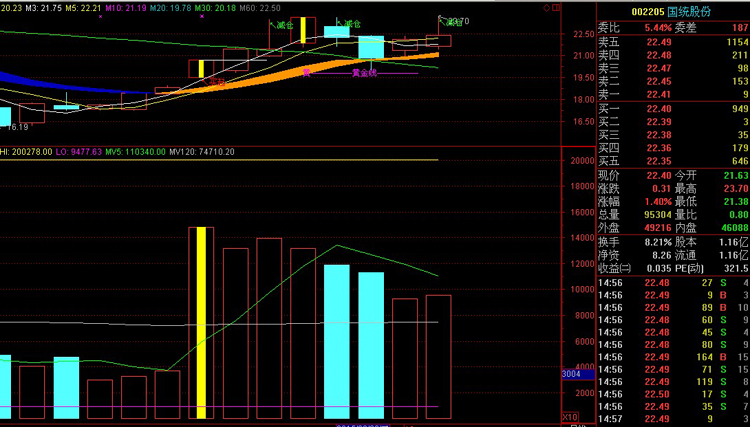The image size is (750, 427).
Task: Select the 买四 bid price 22.36
Action: coord(659,148)
